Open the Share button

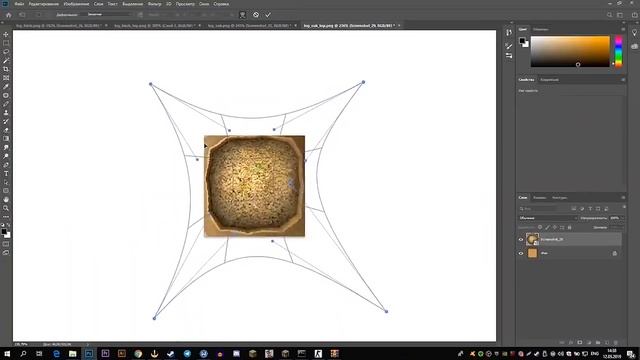click(634, 15)
